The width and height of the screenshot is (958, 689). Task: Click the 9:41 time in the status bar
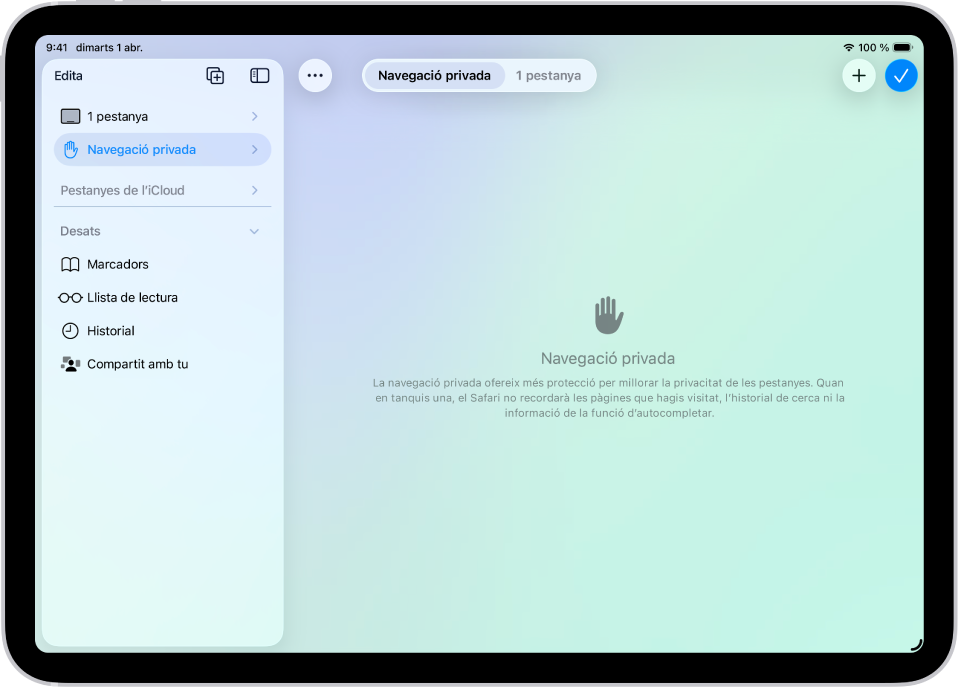(57, 48)
